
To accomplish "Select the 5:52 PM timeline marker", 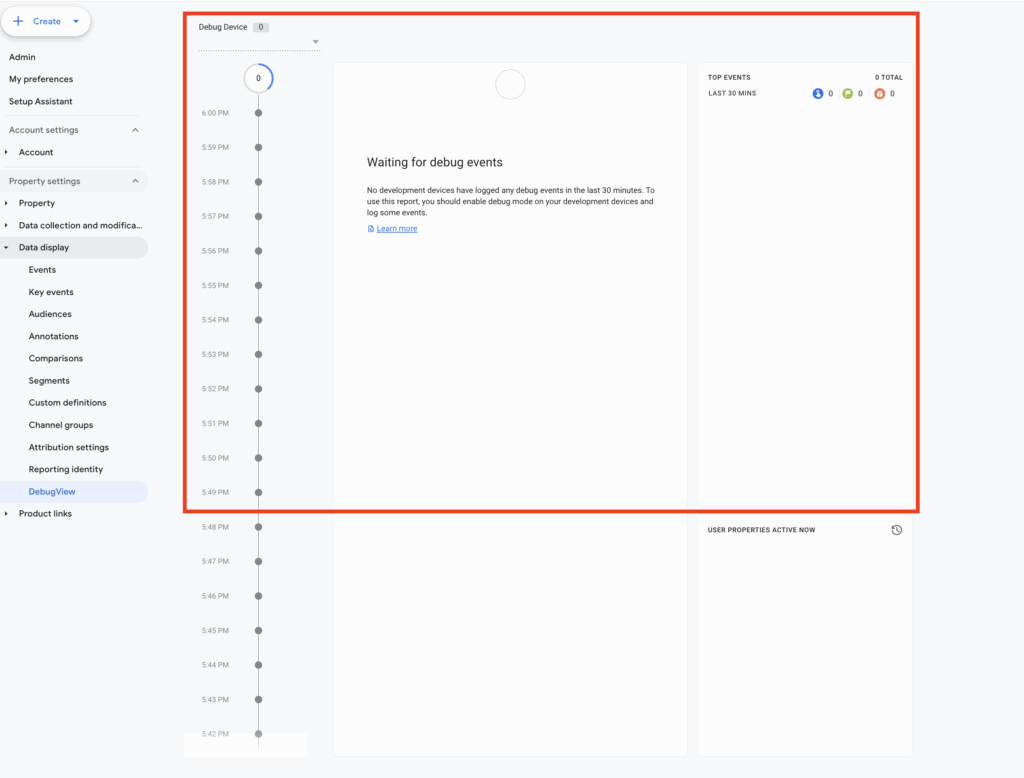I will pos(259,389).
